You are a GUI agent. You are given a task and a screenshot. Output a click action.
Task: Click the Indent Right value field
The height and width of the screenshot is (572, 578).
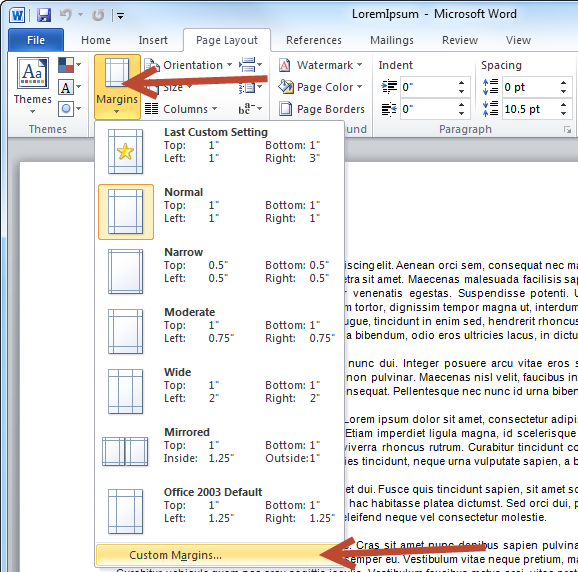tap(428, 109)
